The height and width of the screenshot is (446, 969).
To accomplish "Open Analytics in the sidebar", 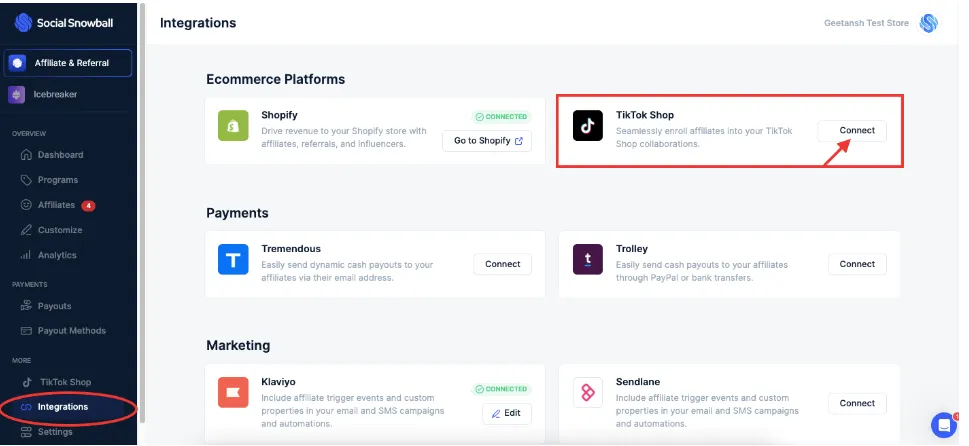I will (57, 255).
